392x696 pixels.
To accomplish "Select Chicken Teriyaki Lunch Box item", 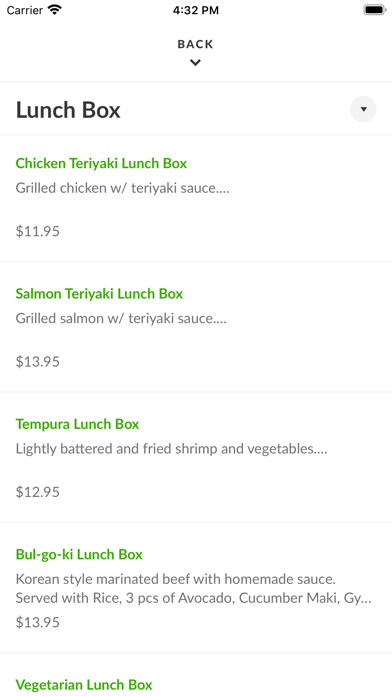I will [196, 198].
